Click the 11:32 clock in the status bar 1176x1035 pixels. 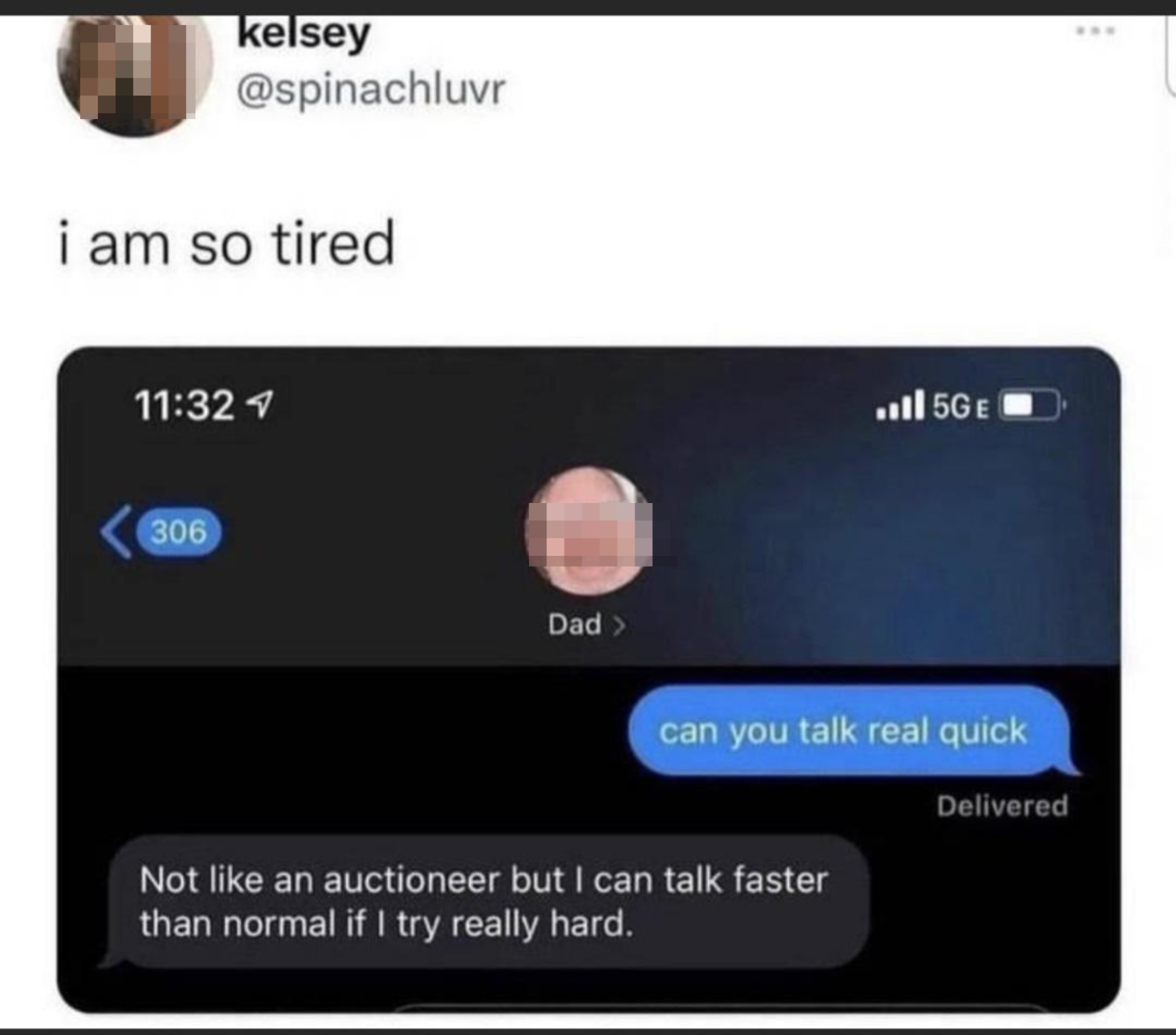click(185, 405)
